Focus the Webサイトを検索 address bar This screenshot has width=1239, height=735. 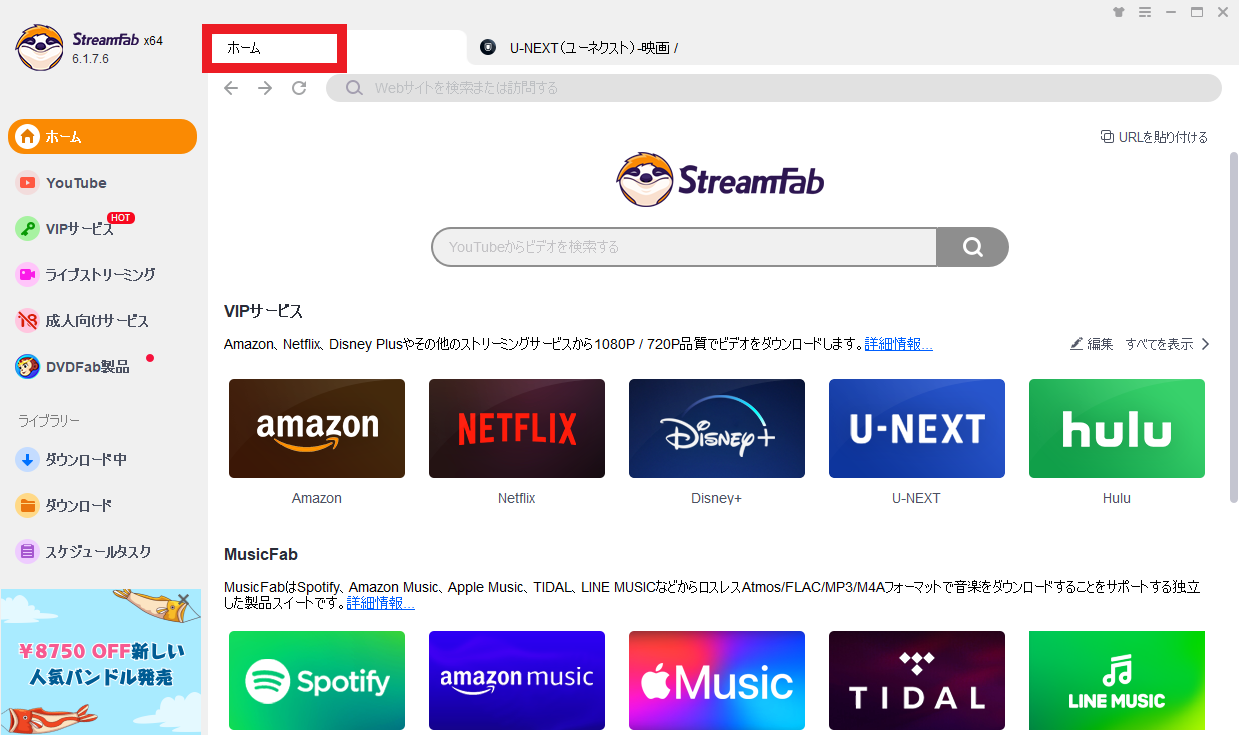[x=774, y=88]
